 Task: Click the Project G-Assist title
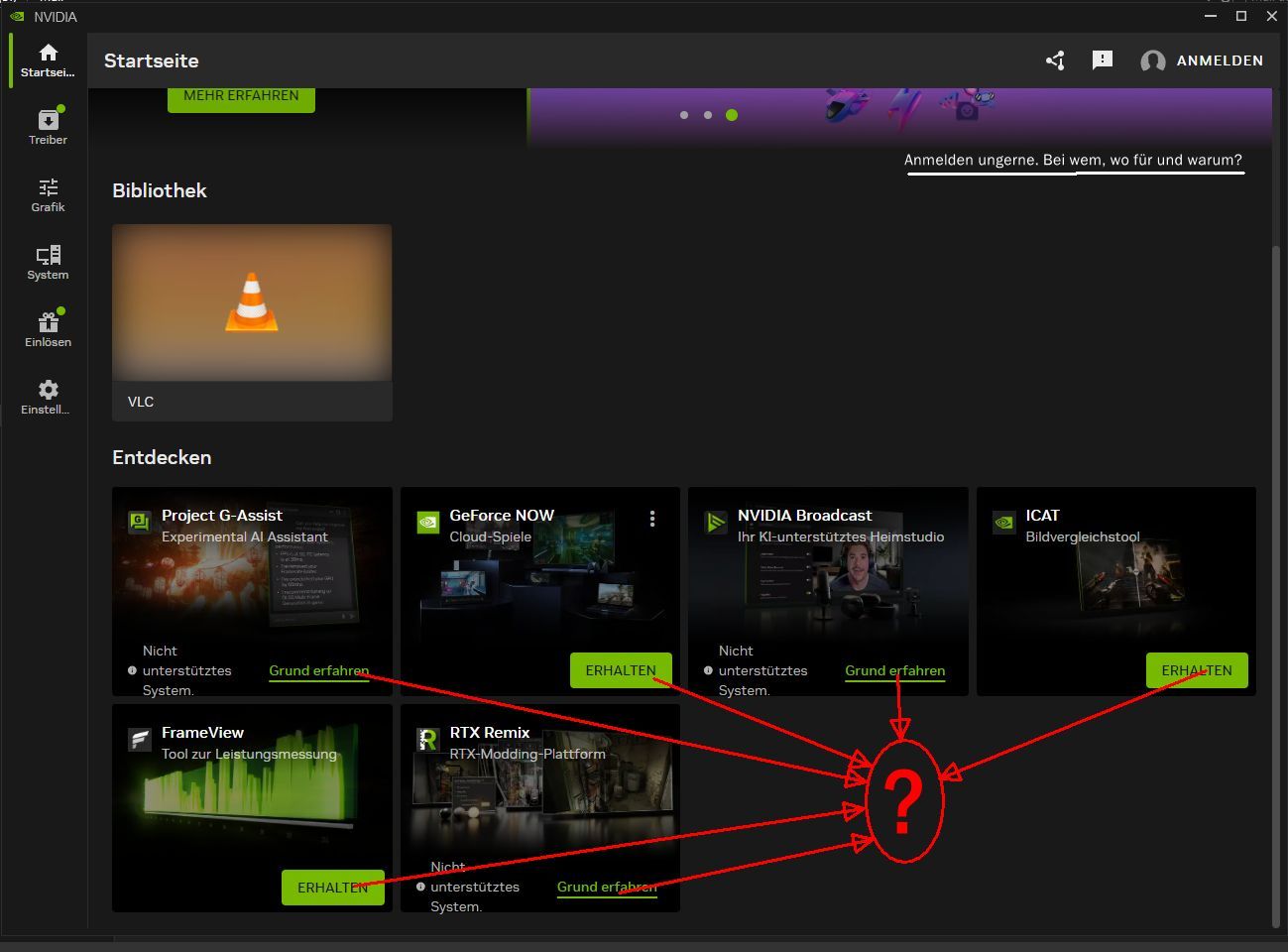coord(222,515)
